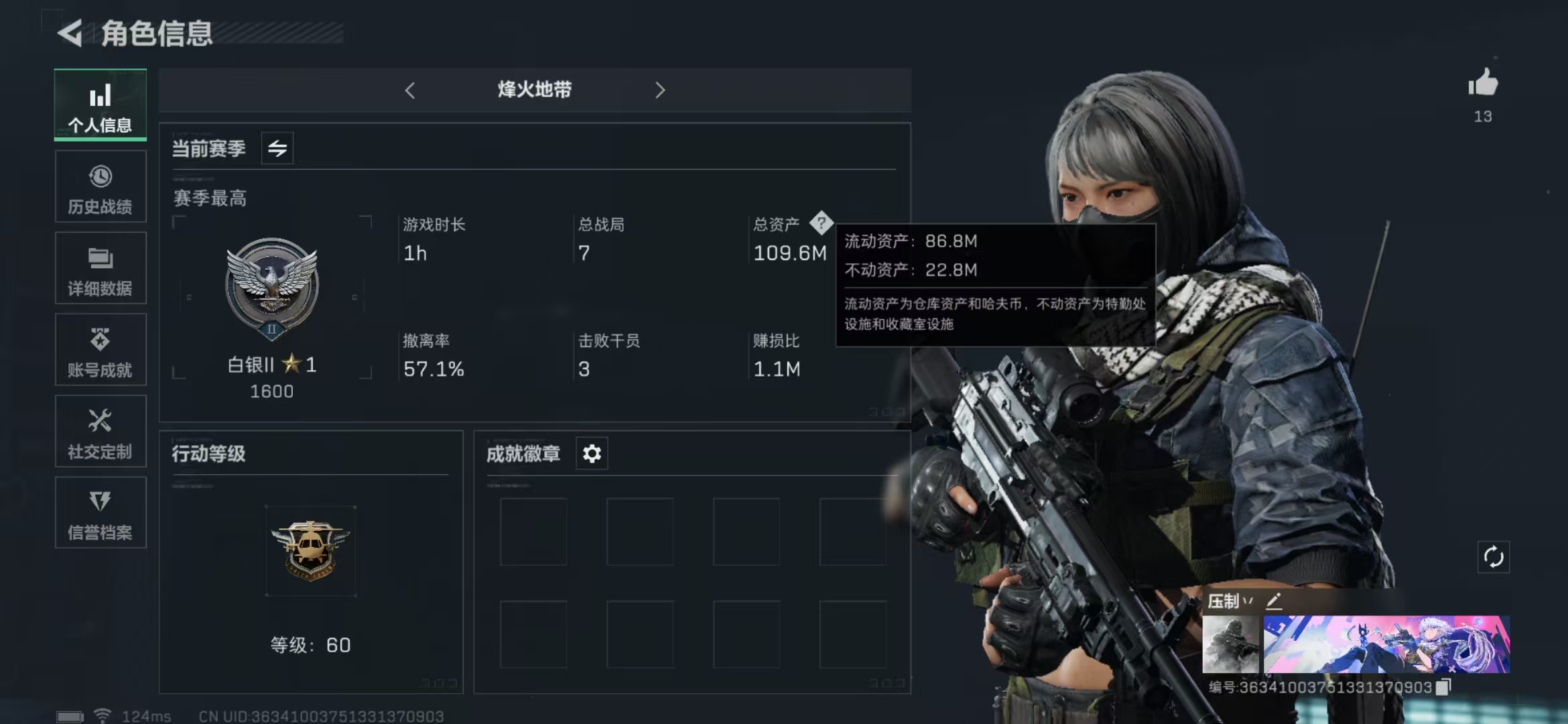Image resolution: width=1568 pixels, height=724 pixels.
Task: Click the anime banner card image
Action: tap(1386, 645)
